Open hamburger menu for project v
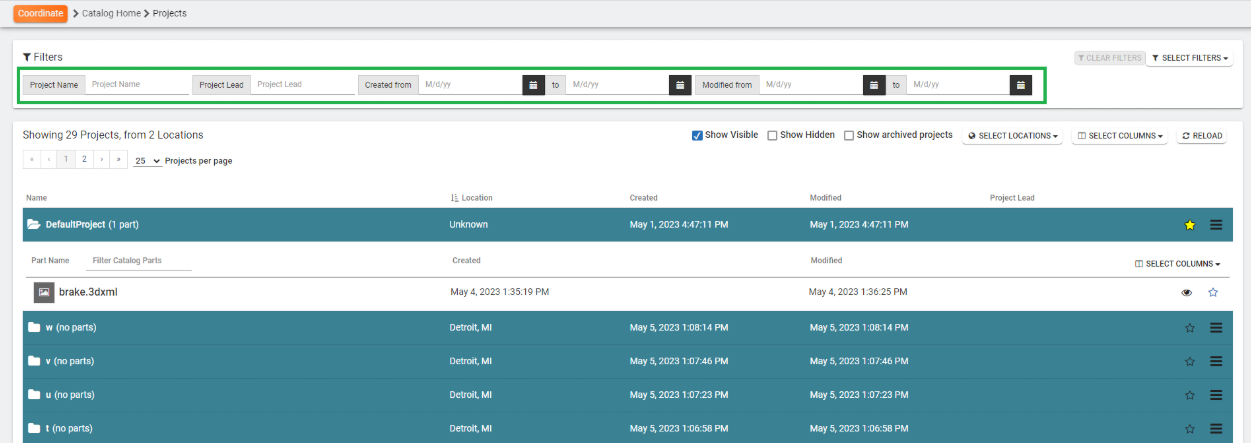1251x443 pixels. 1216,361
